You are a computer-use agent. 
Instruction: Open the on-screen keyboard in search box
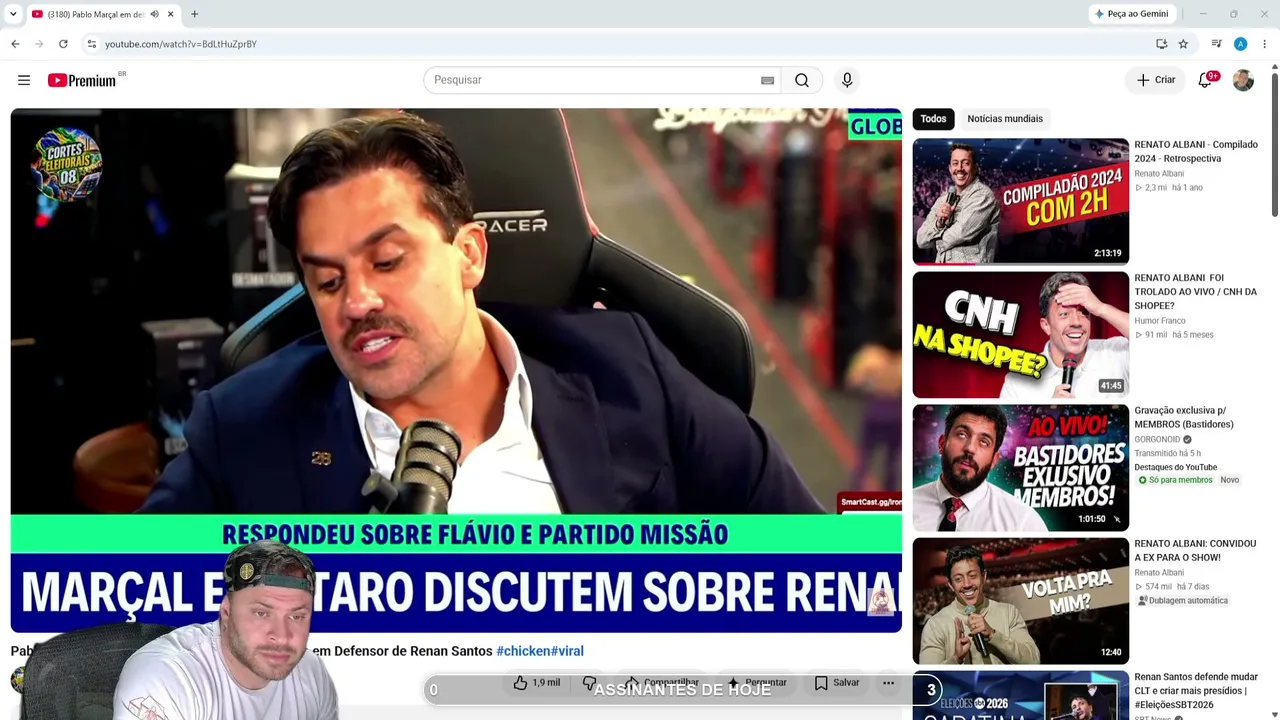[x=767, y=80]
